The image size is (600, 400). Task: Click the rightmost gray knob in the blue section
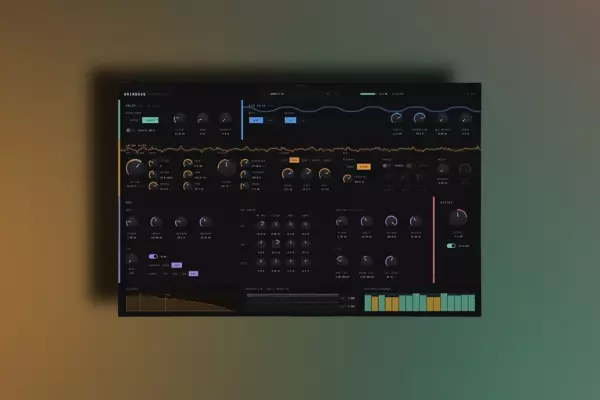coord(465,119)
